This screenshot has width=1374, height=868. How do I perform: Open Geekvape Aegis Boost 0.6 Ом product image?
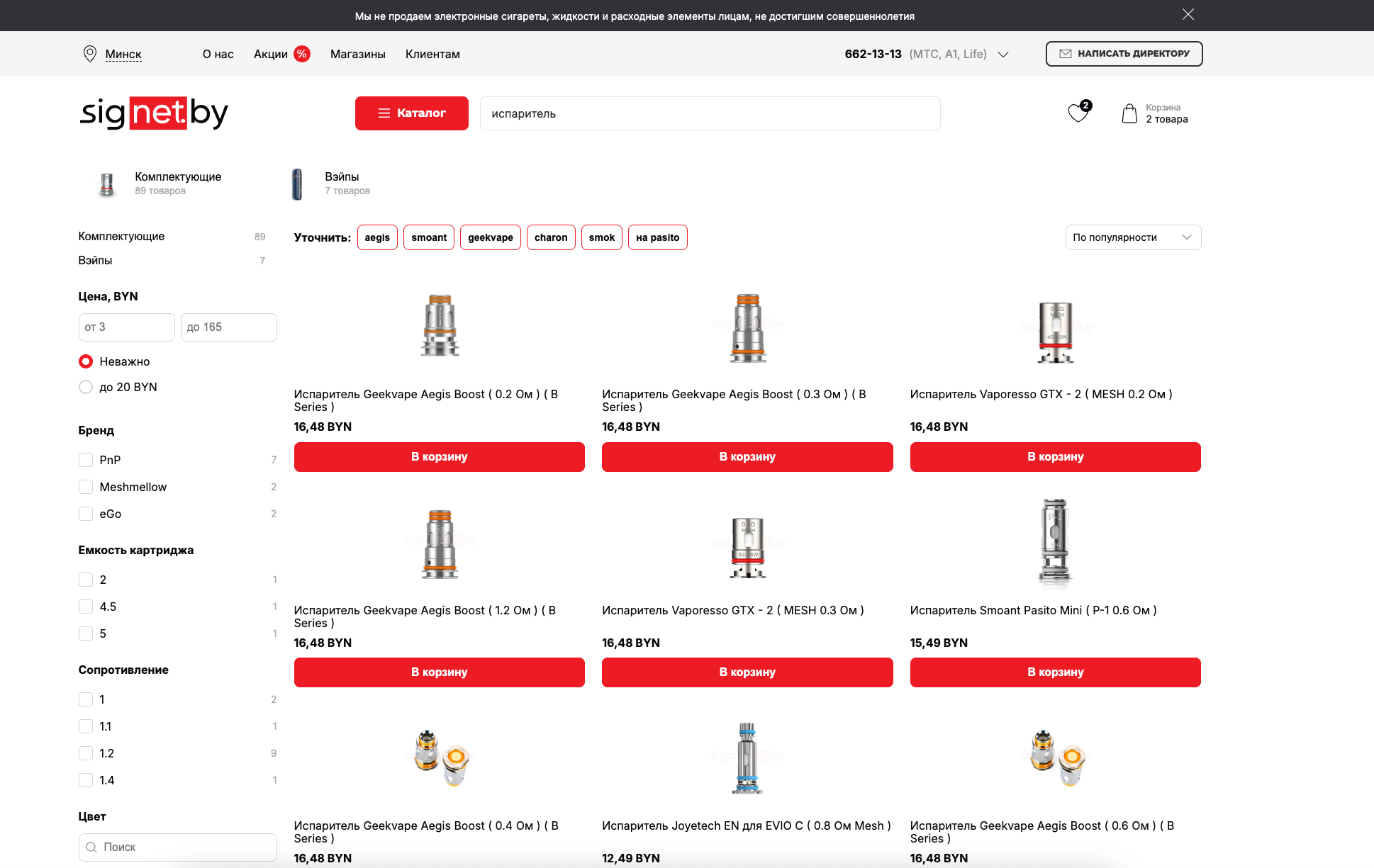pyautogui.click(x=1056, y=757)
